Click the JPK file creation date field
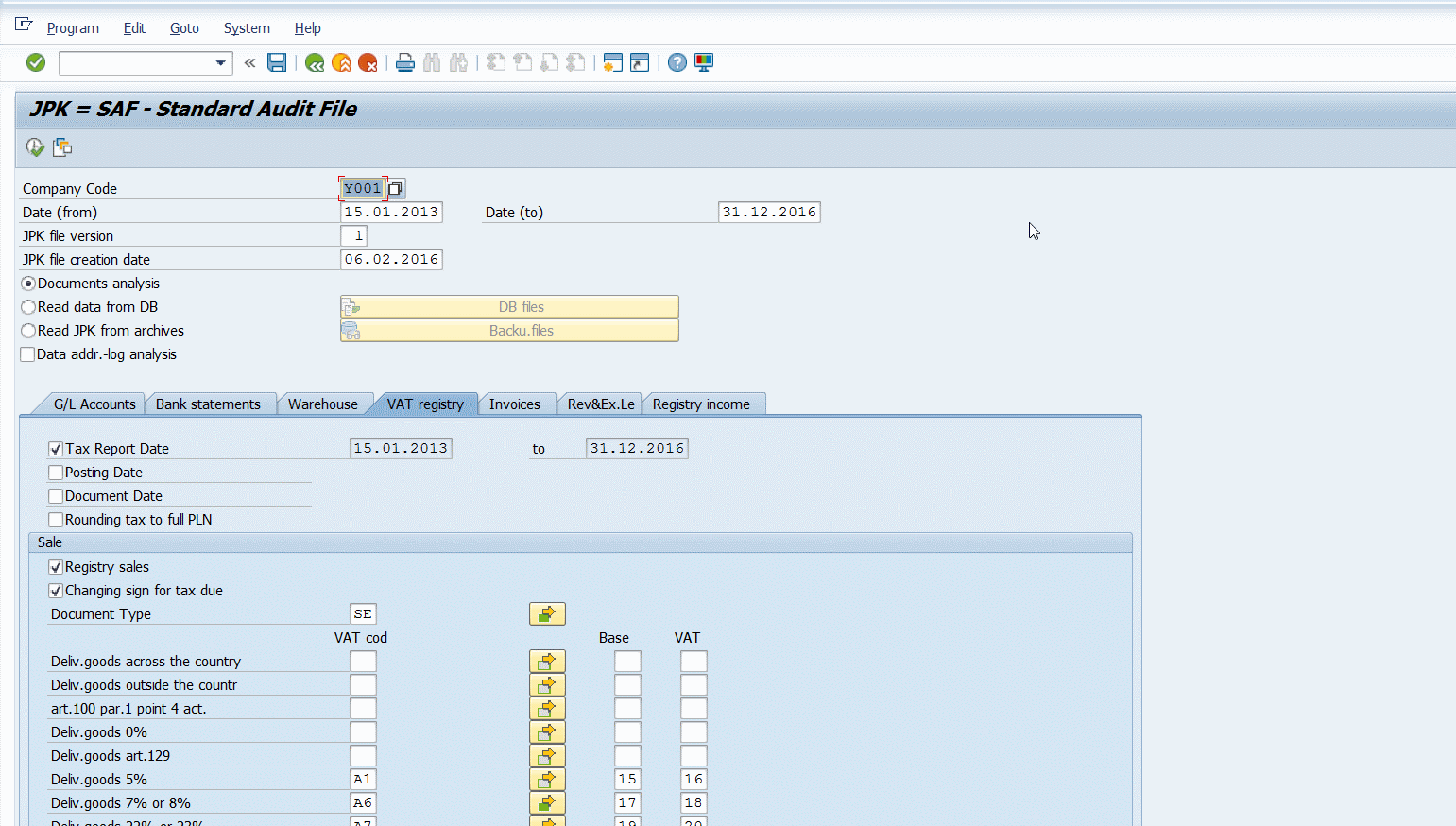1456x826 pixels. coord(391,260)
